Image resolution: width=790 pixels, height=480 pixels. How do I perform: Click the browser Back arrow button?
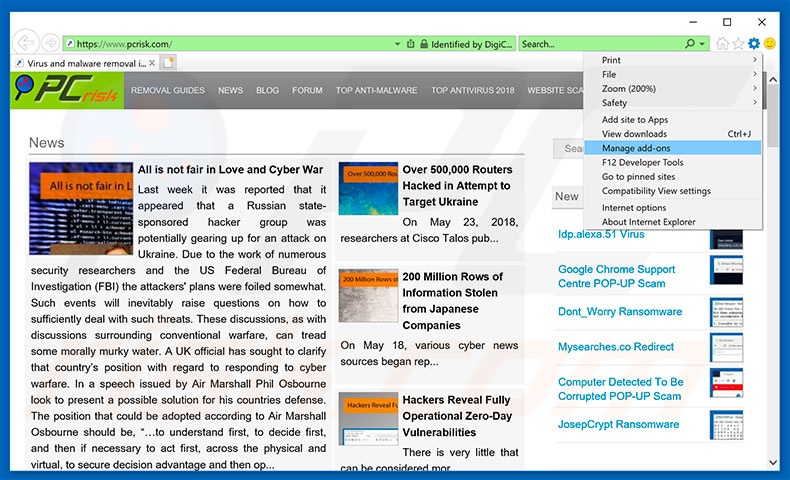(x=25, y=43)
